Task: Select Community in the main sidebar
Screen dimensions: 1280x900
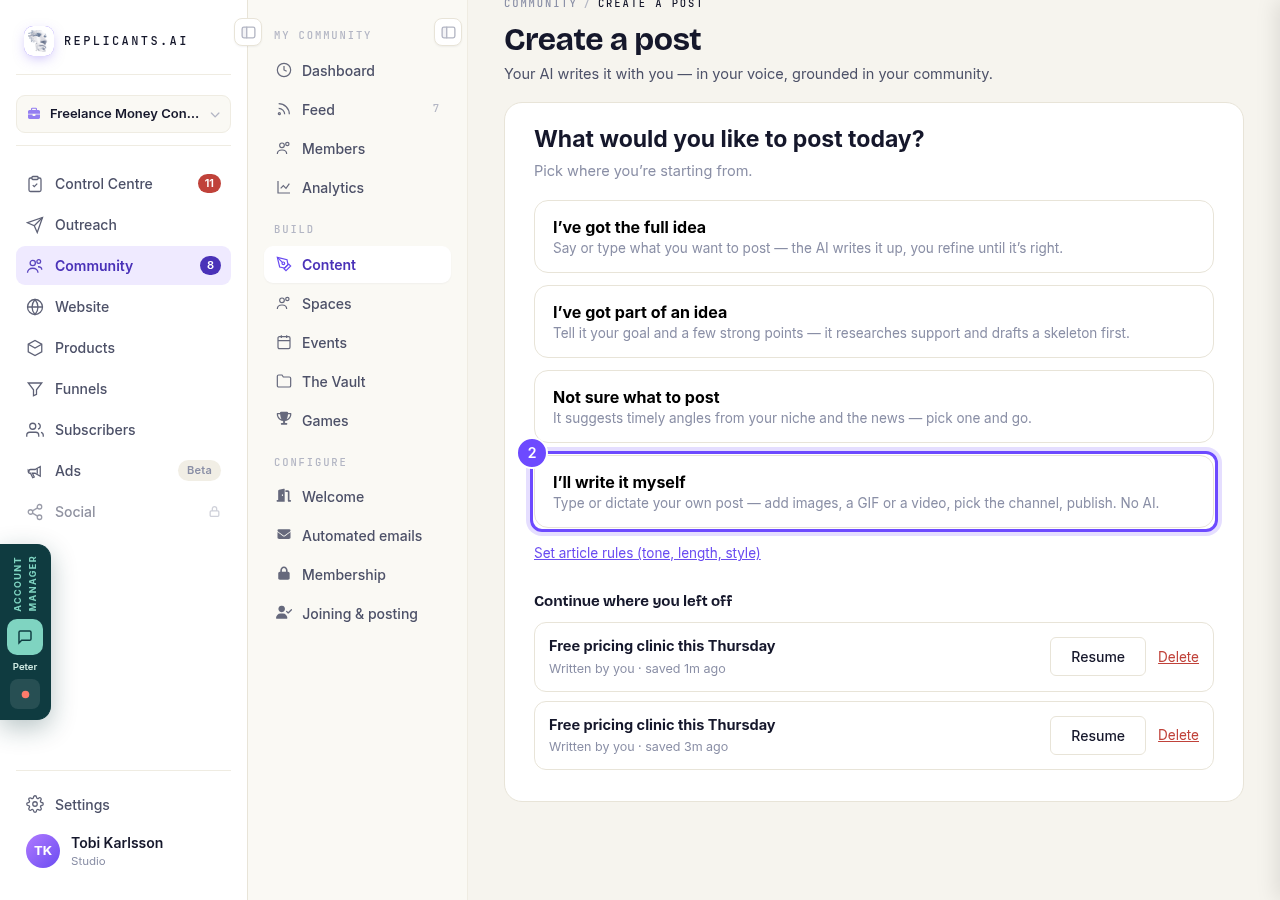Action: click(123, 266)
